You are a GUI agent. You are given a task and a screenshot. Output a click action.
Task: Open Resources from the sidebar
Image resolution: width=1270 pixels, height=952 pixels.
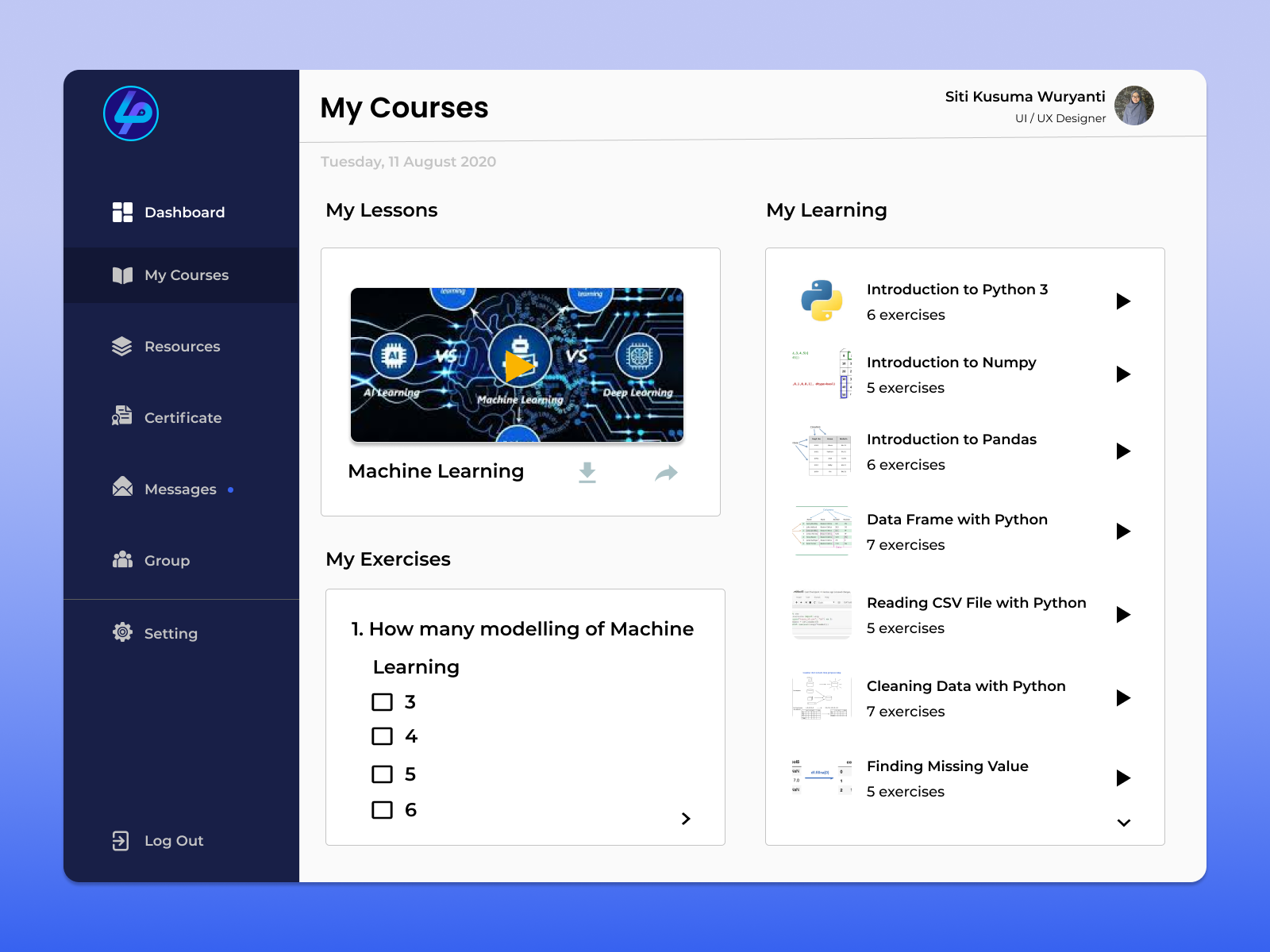pyautogui.click(x=122, y=347)
